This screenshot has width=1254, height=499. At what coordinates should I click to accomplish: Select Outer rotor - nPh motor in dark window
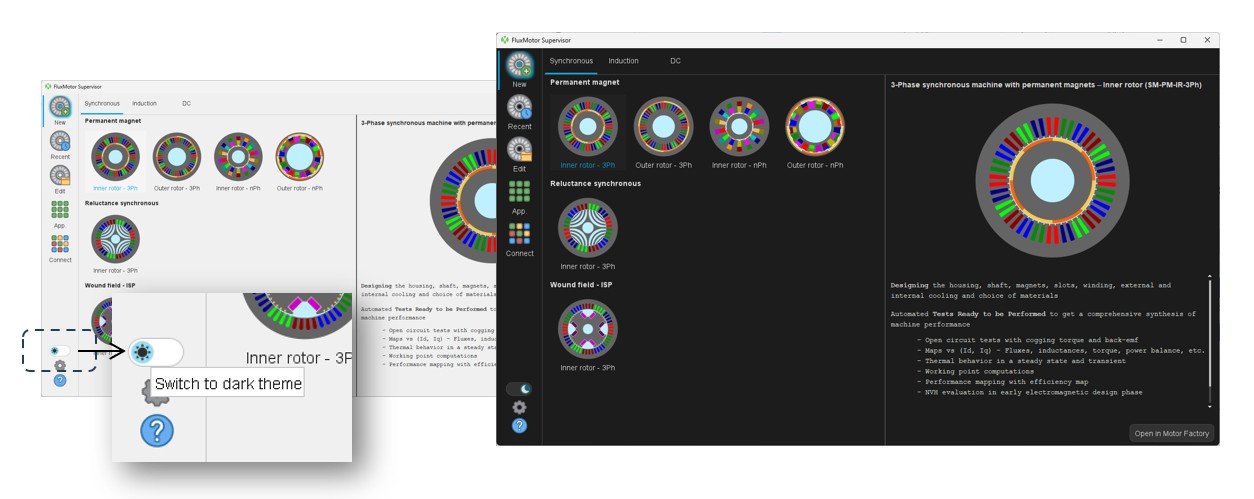click(x=815, y=127)
